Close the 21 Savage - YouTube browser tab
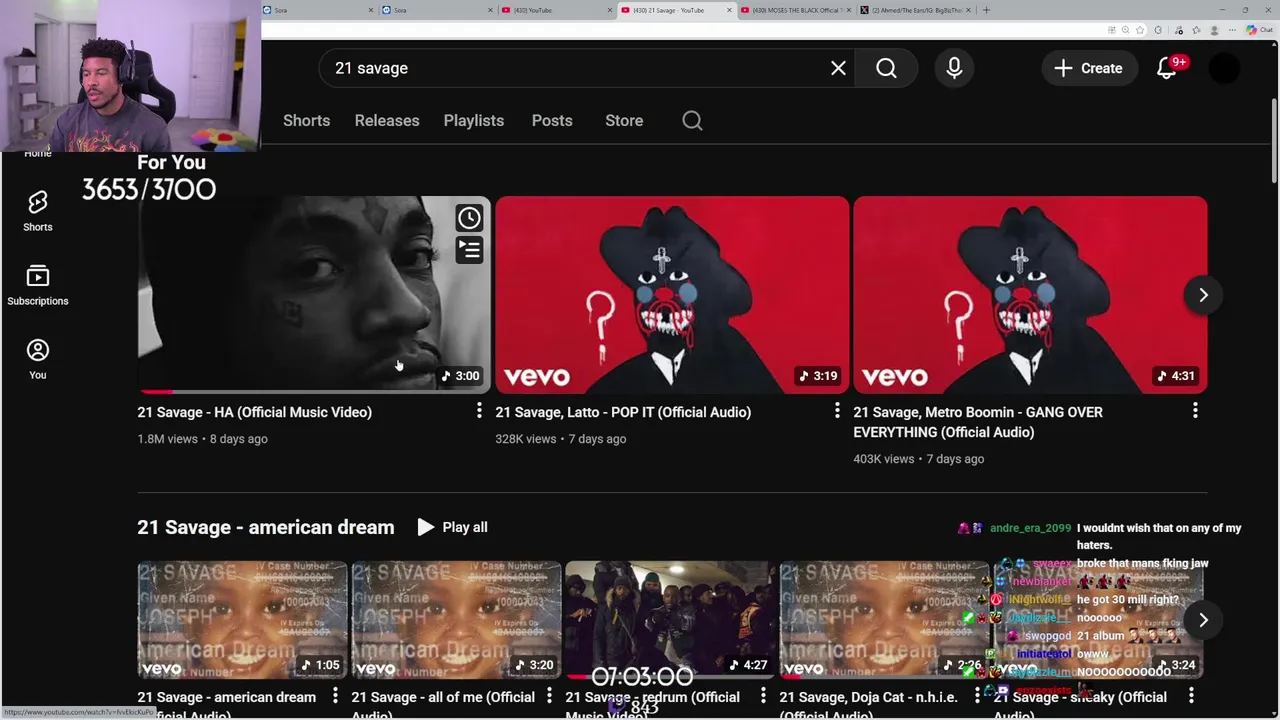Image resolution: width=1280 pixels, height=720 pixels. click(729, 10)
